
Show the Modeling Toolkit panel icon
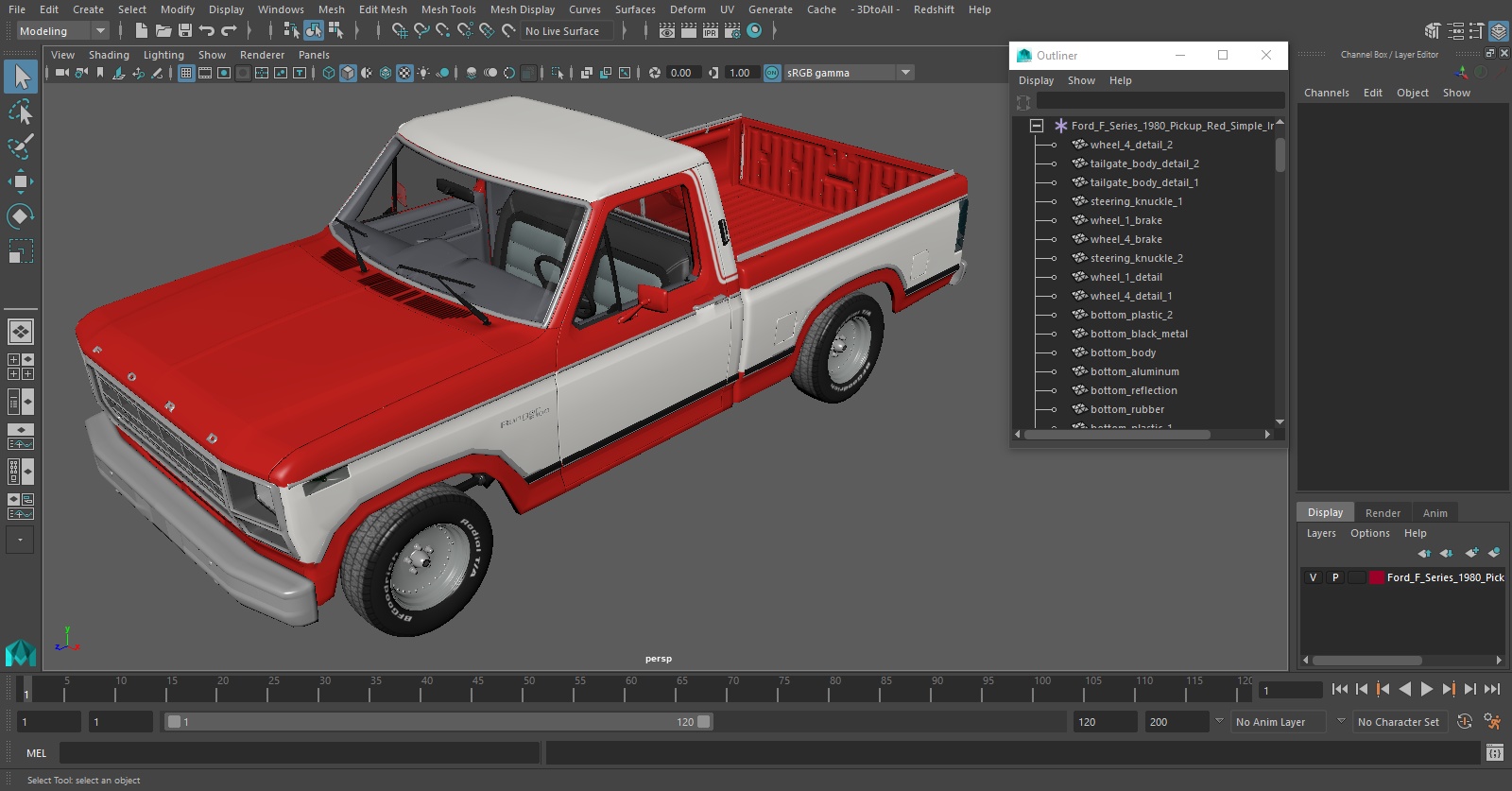point(1433,31)
